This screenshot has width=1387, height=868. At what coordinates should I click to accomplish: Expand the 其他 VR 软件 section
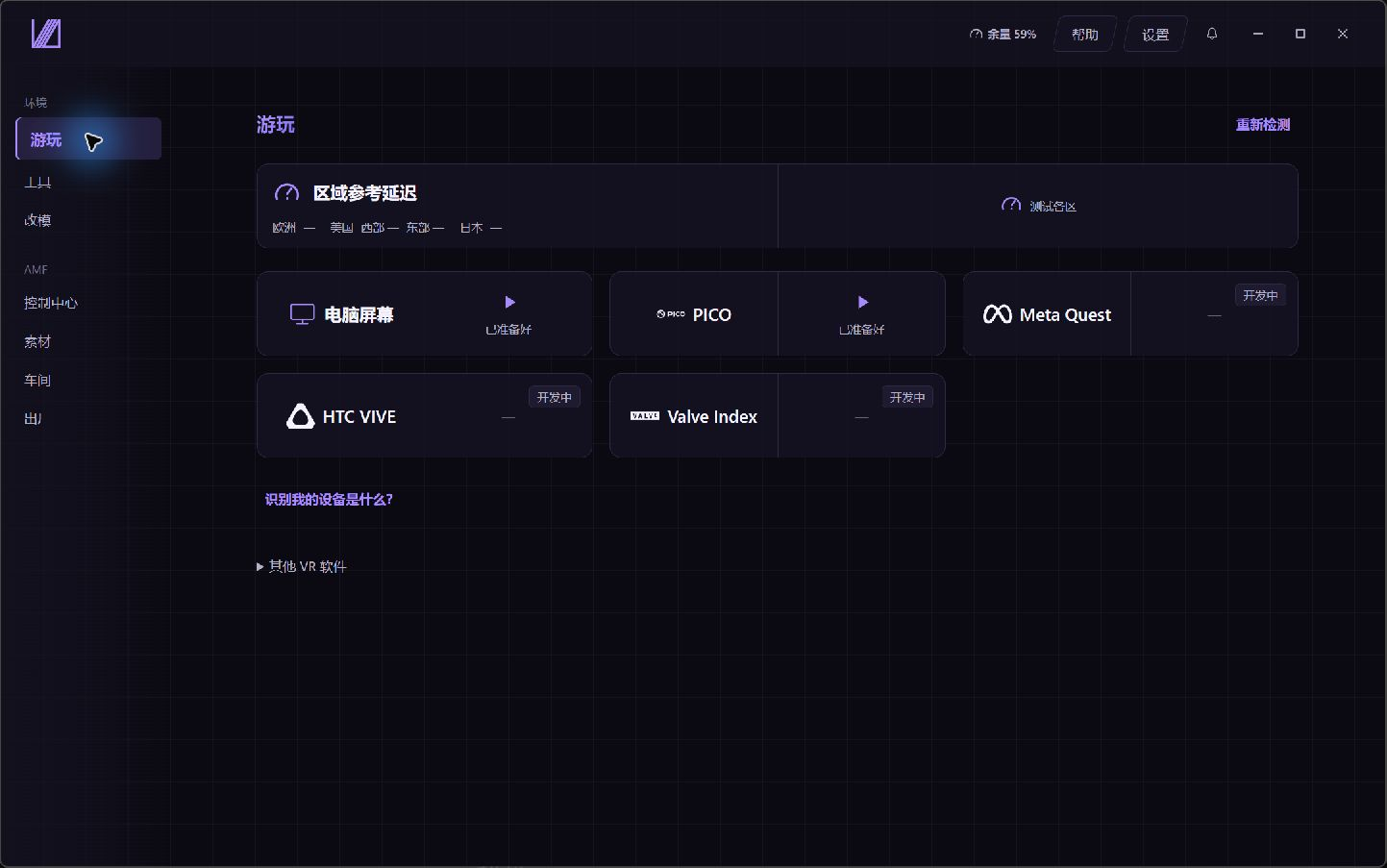pyautogui.click(x=301, y=566)
